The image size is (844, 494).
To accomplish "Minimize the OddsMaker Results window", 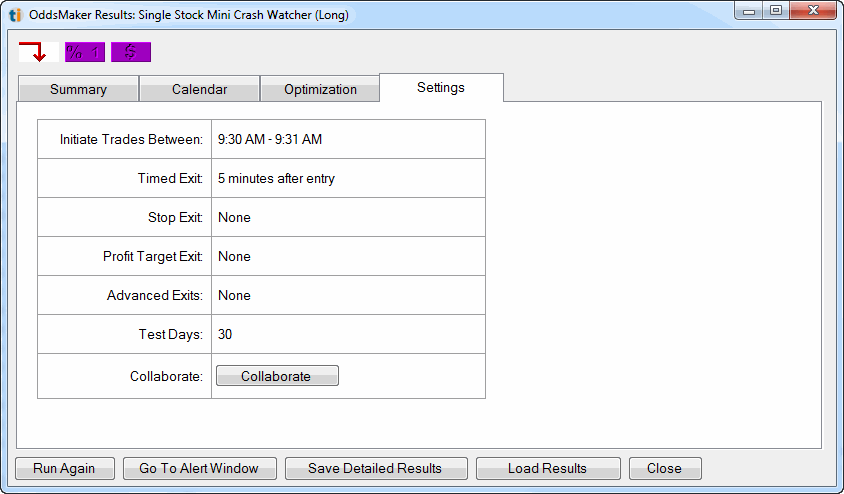I will pyautogui.click(x=751, y=11).
